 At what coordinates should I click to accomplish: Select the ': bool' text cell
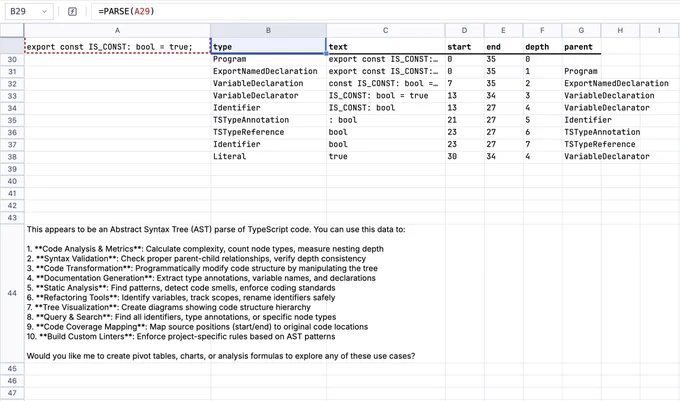coord(386,120)
